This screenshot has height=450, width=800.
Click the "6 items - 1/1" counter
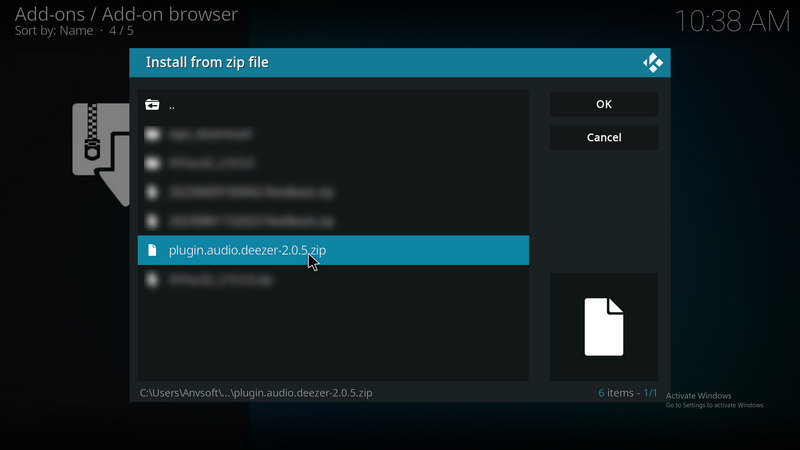click(x=628, y=393)
